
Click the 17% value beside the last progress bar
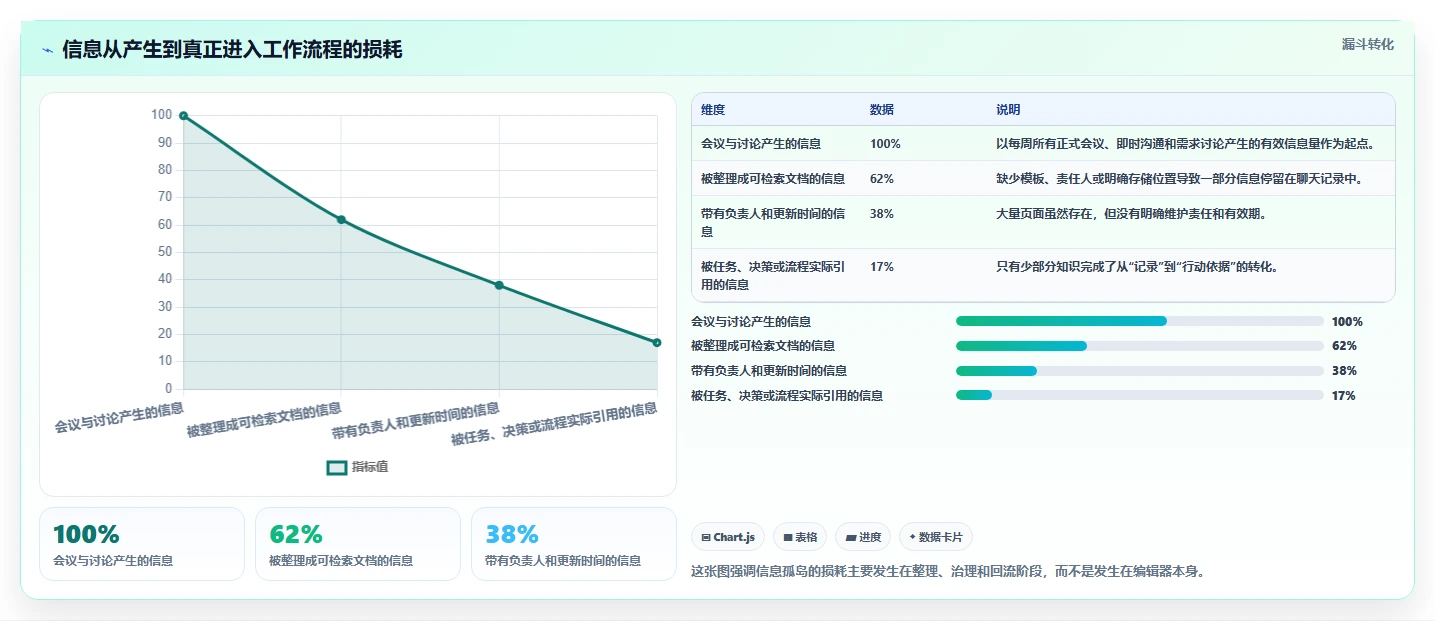[1344, 395]
